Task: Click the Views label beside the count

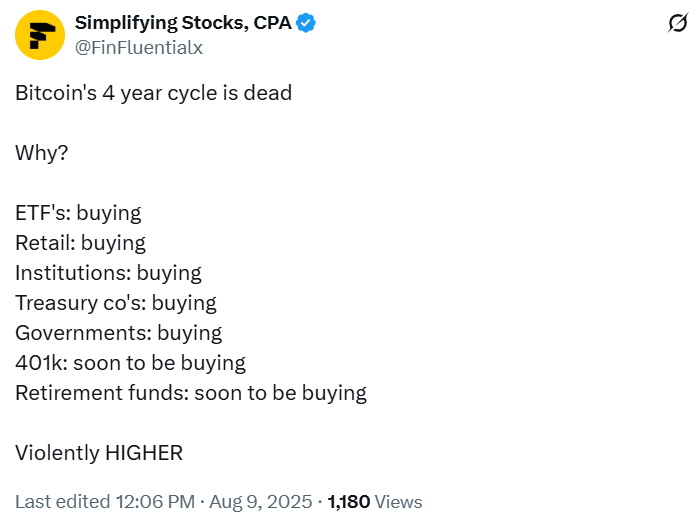Action: coord(398,501)
